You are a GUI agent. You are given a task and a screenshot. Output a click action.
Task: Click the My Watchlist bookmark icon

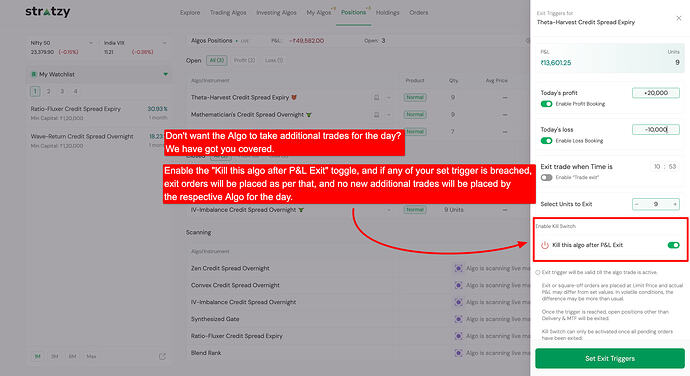(x=33, y=74)
